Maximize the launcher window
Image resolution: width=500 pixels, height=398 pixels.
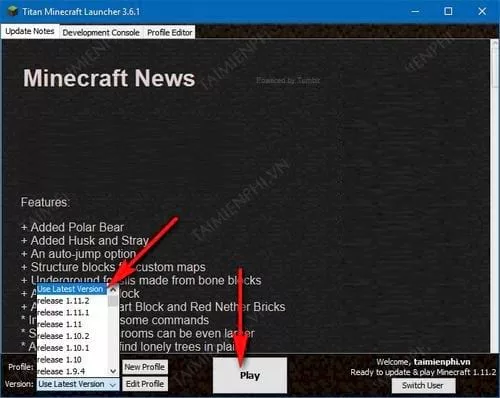[448, 11]
